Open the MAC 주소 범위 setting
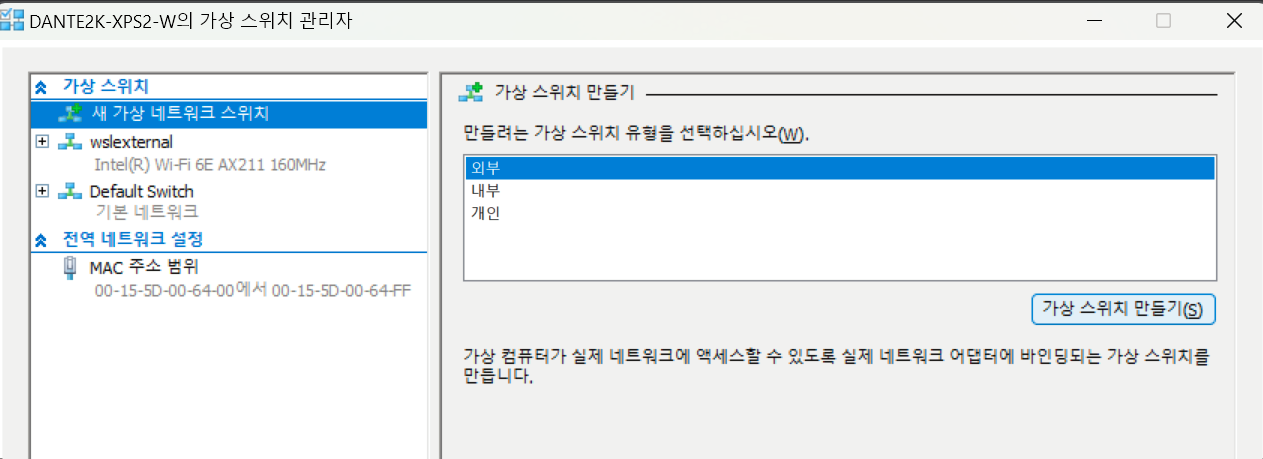 pos(144,267)
